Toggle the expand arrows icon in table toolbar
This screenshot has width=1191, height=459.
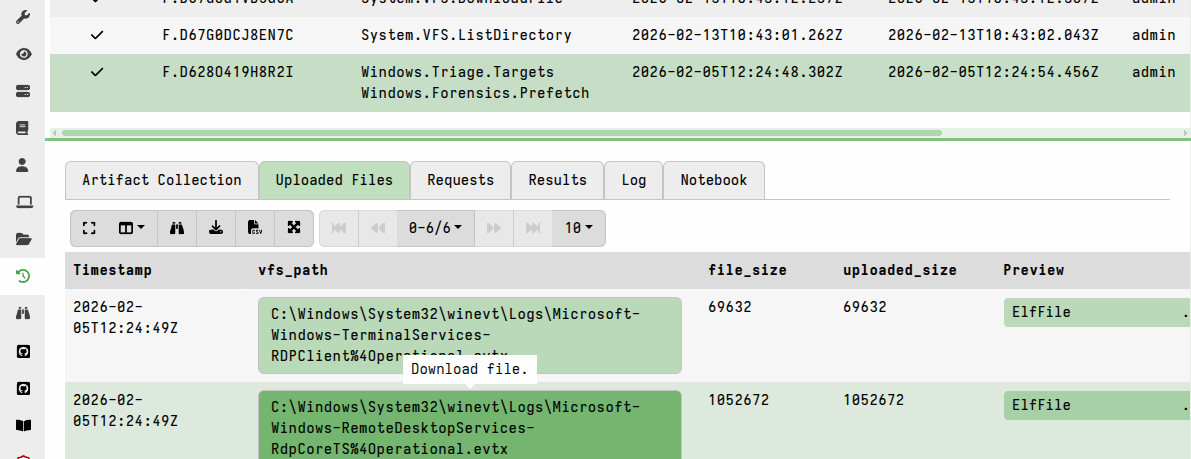293,228
